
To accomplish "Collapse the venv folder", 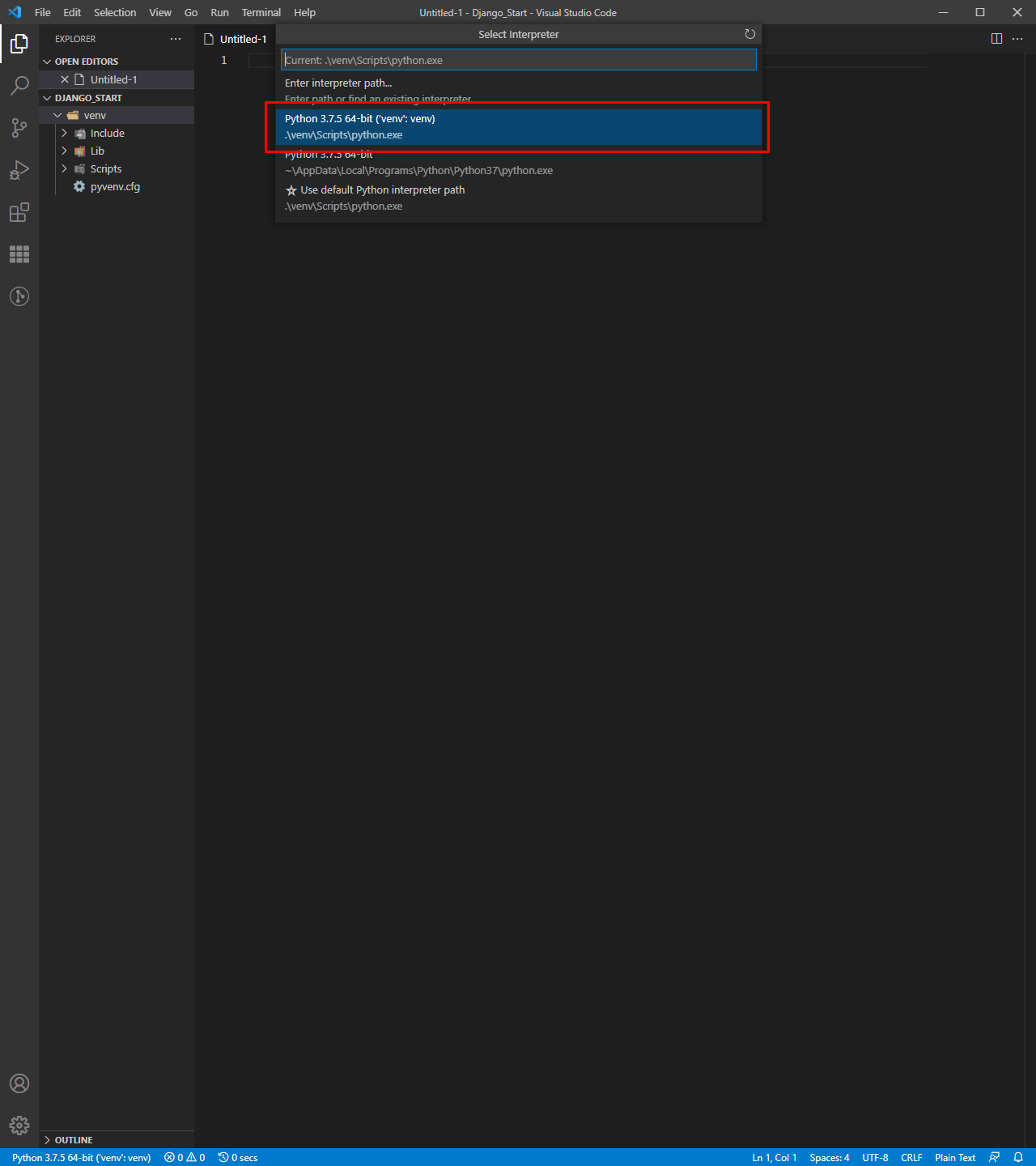I will (57, 115).
